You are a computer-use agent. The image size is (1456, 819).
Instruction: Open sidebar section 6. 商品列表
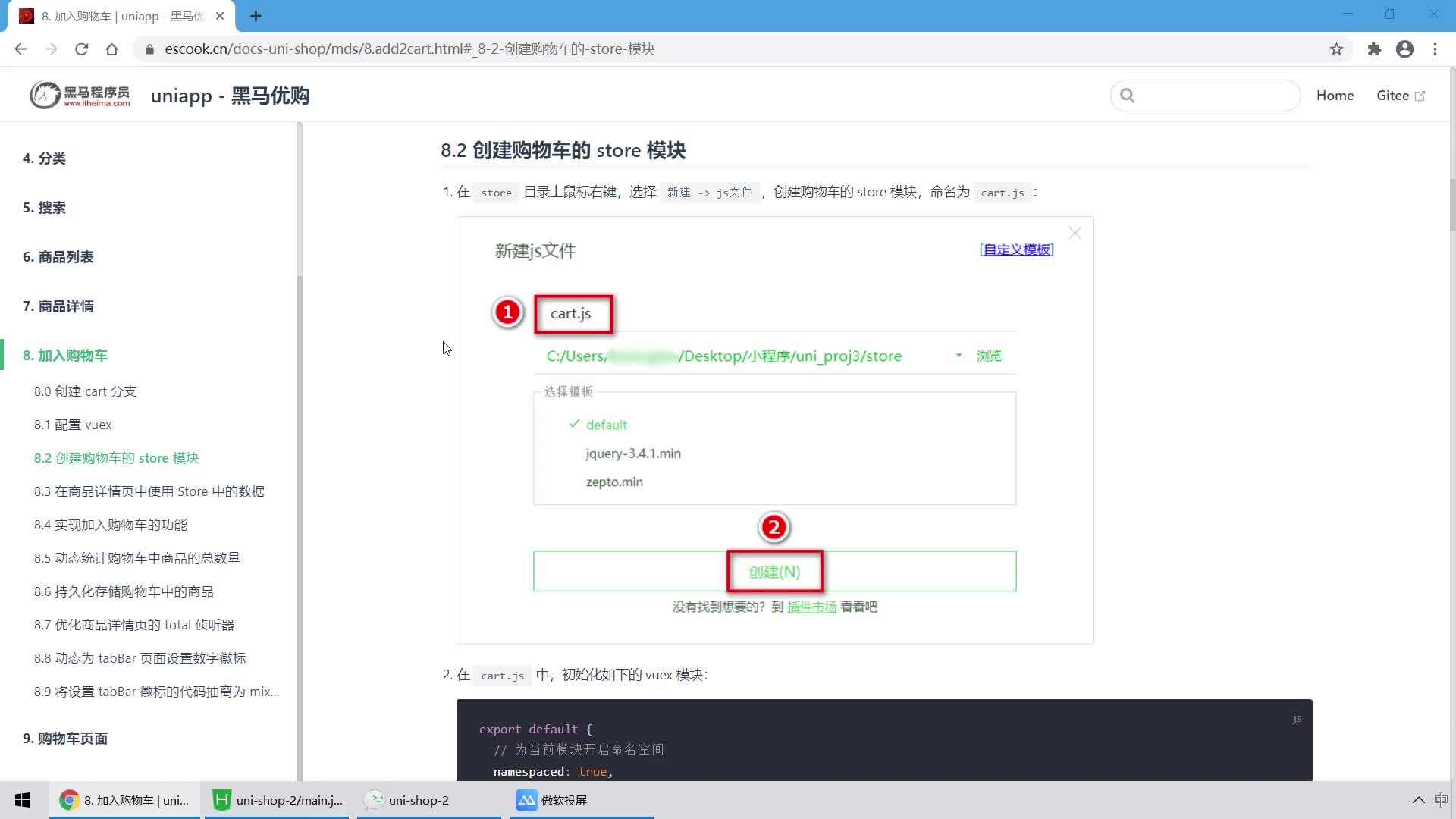pos(58,257)
